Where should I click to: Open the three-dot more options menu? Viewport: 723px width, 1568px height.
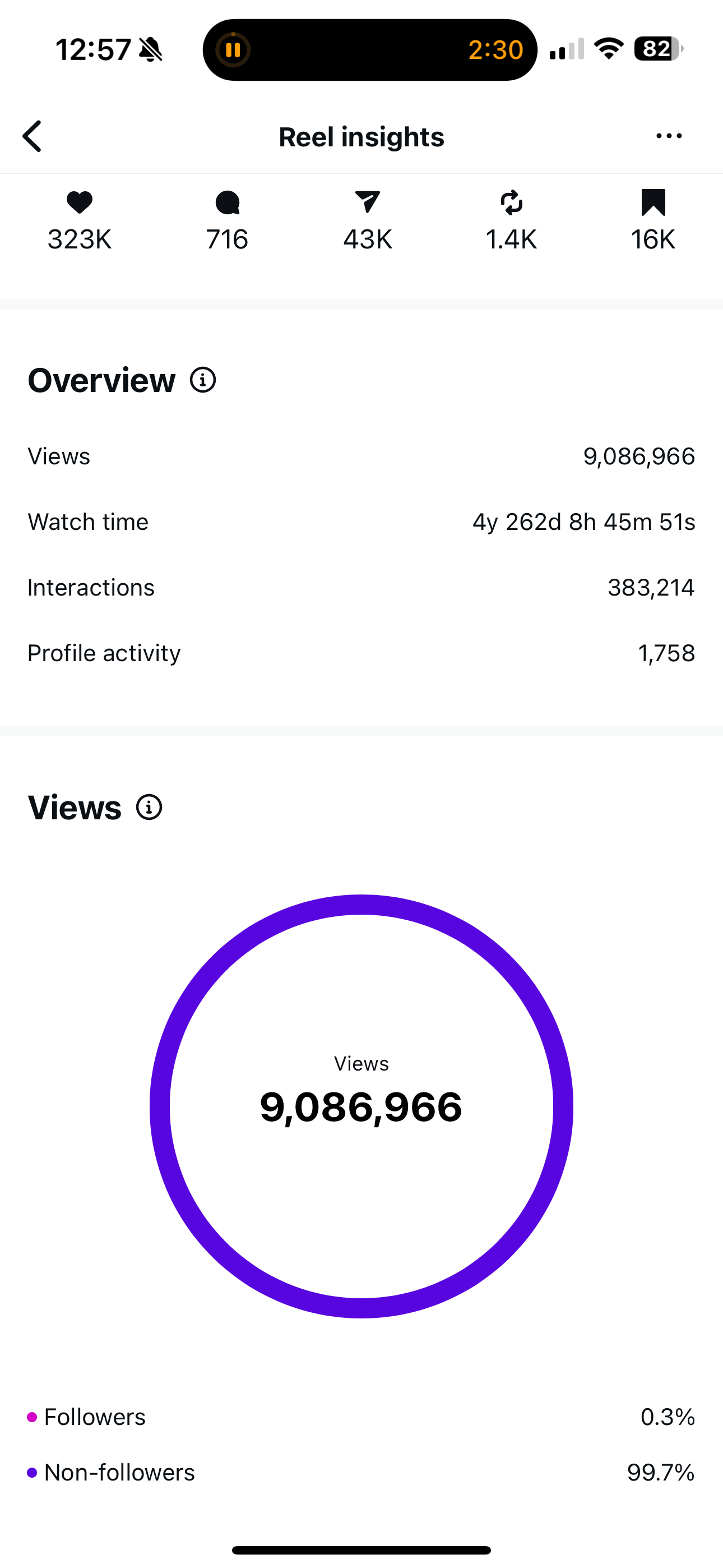pyautogui.click(x=669, y=136)
